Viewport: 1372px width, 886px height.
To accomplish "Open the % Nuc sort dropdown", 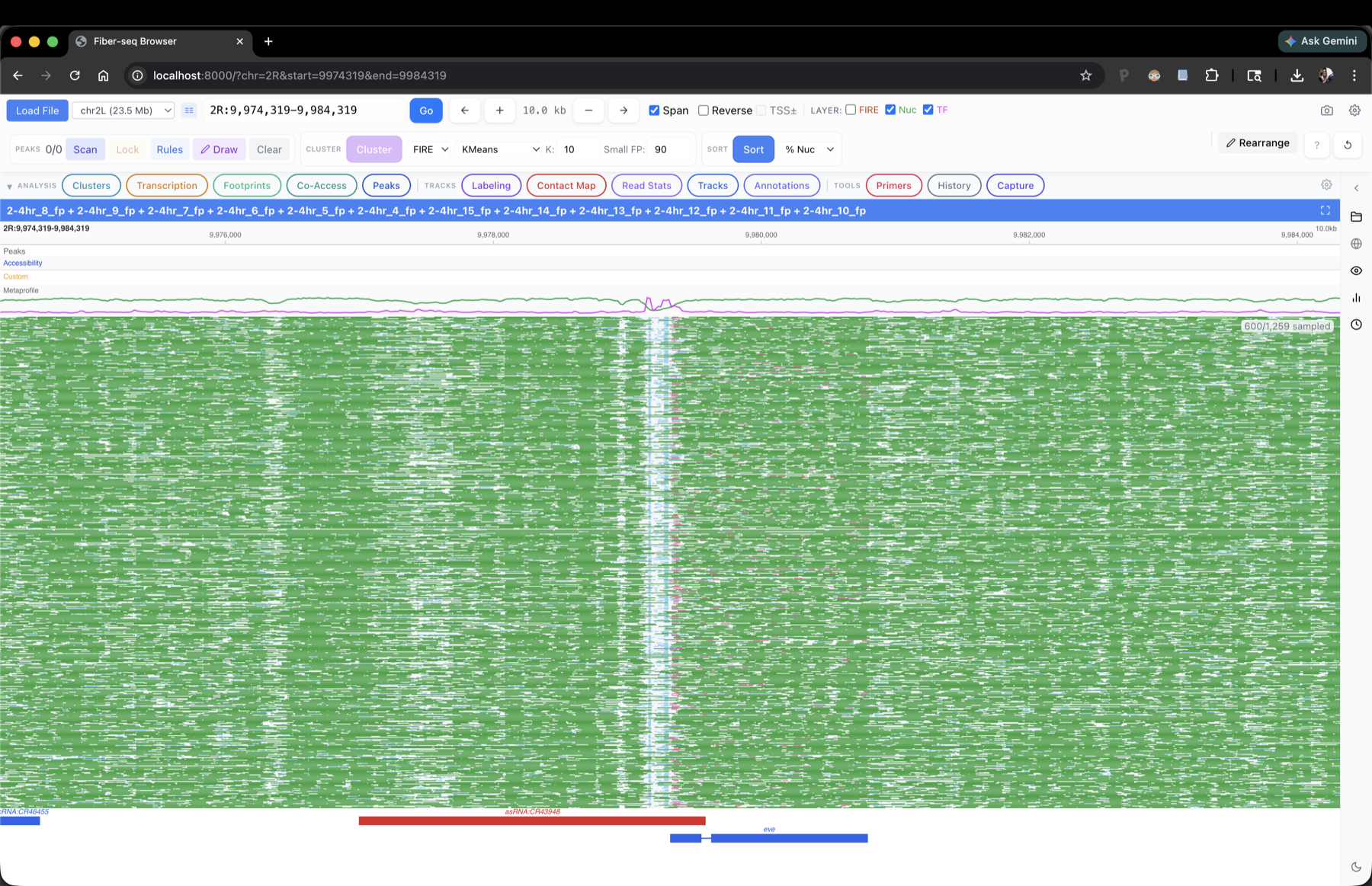I will tap(809, 149).
